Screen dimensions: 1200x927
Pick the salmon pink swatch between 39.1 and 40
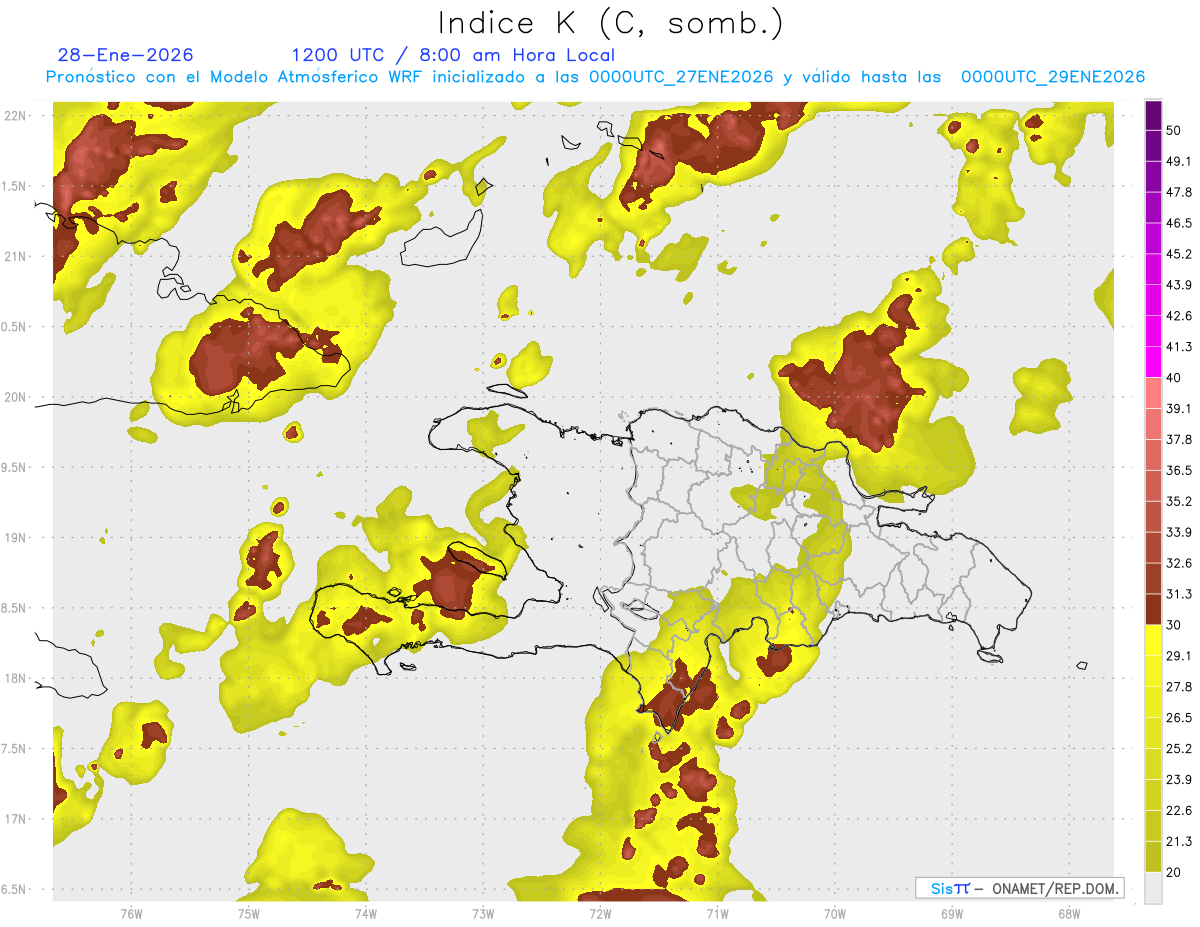pos(1153,393)
